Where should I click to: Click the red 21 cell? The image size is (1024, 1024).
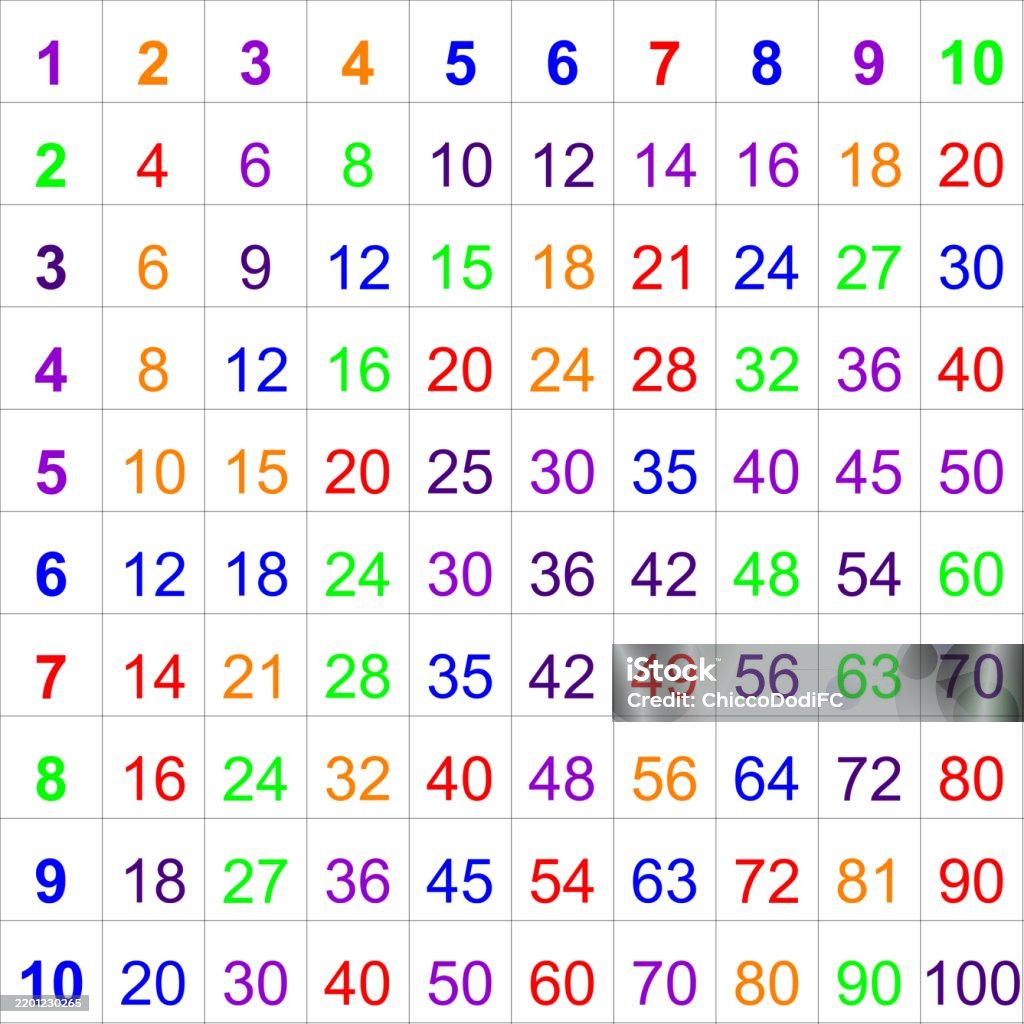click(661, 268)
